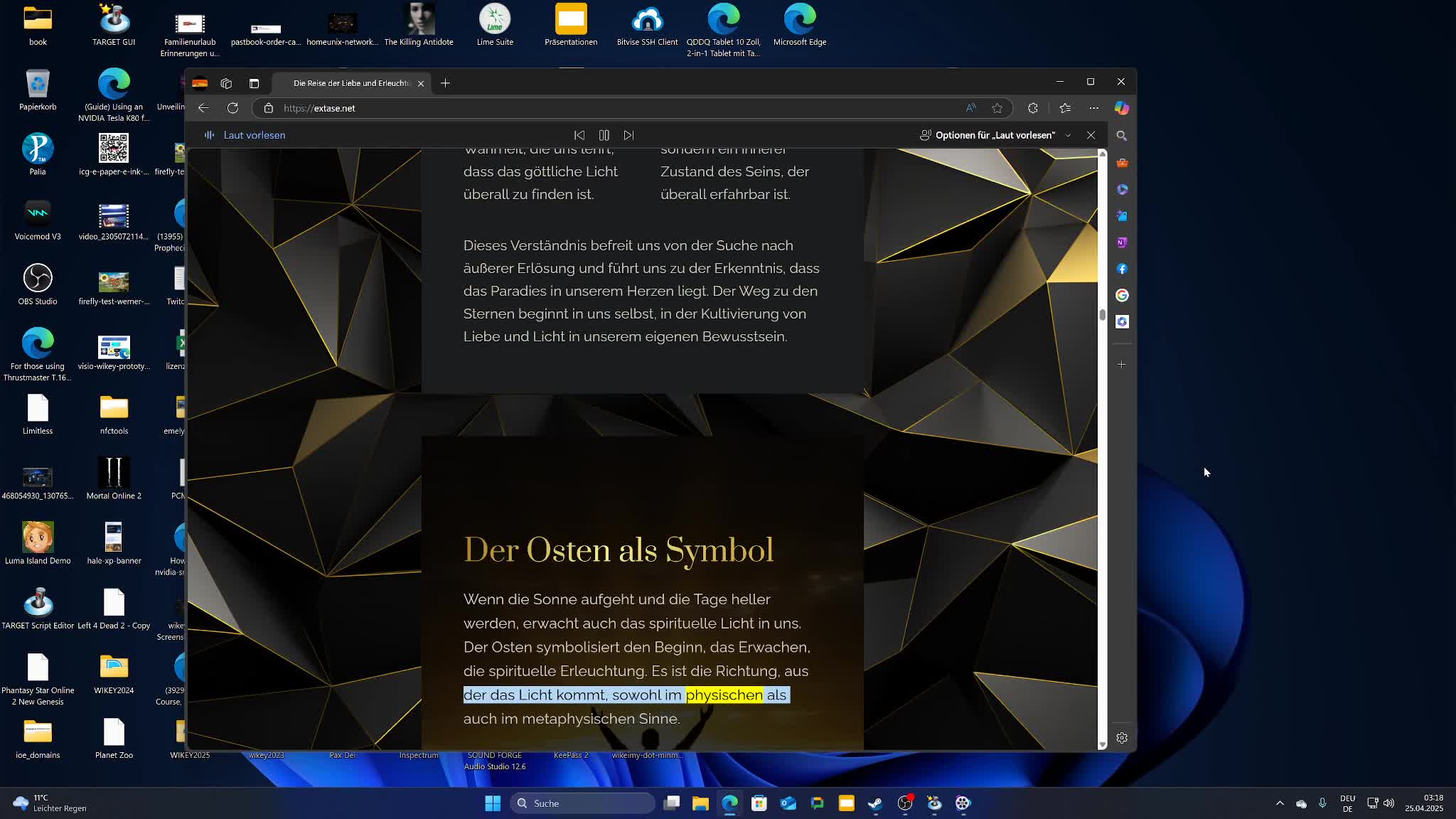The image size is (1456, 819).
Task: Open Edge sidebar search icon
Action: (1122, 136)
